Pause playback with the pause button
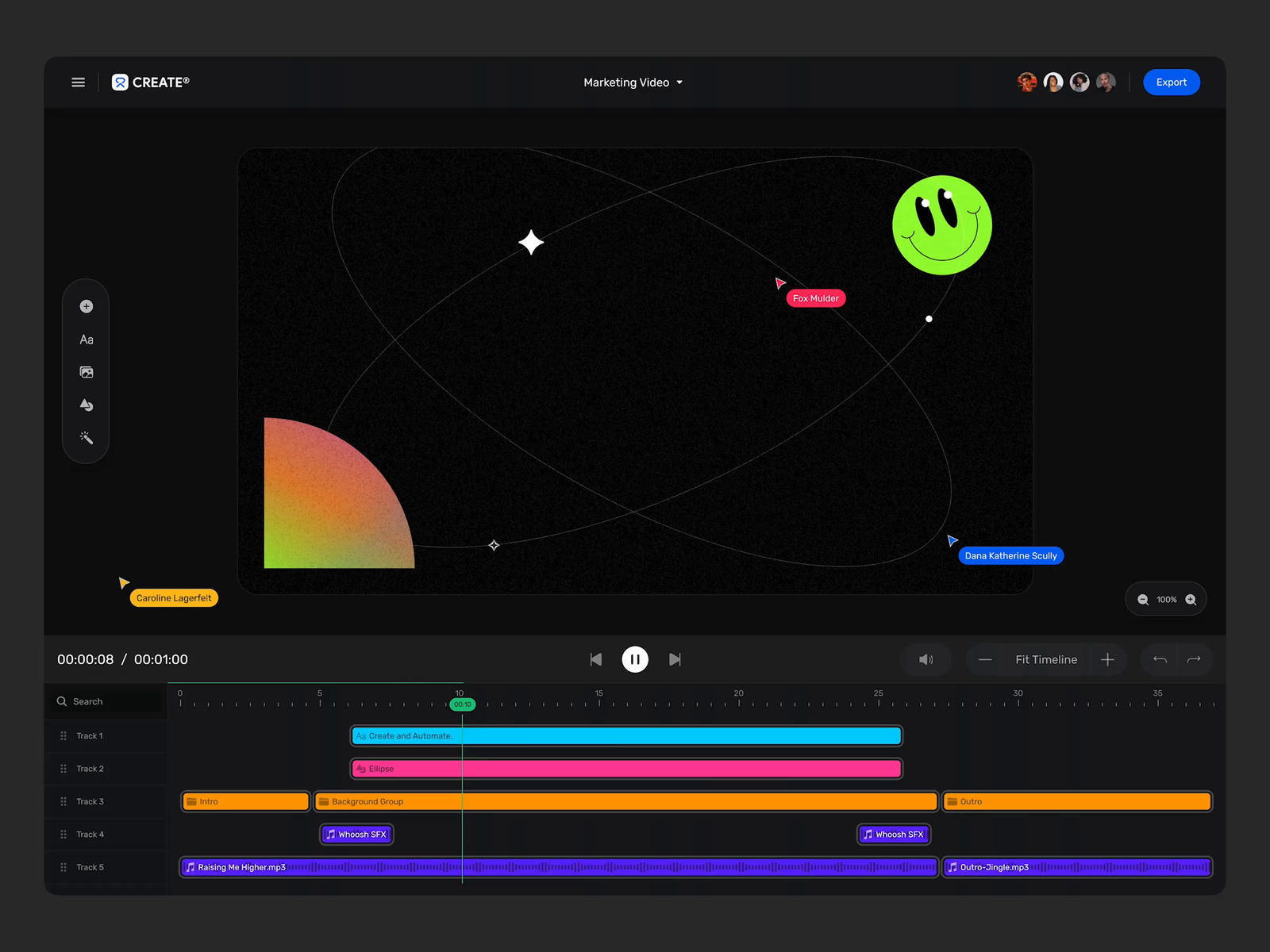The image size is (1270, 952). (635, 659)
